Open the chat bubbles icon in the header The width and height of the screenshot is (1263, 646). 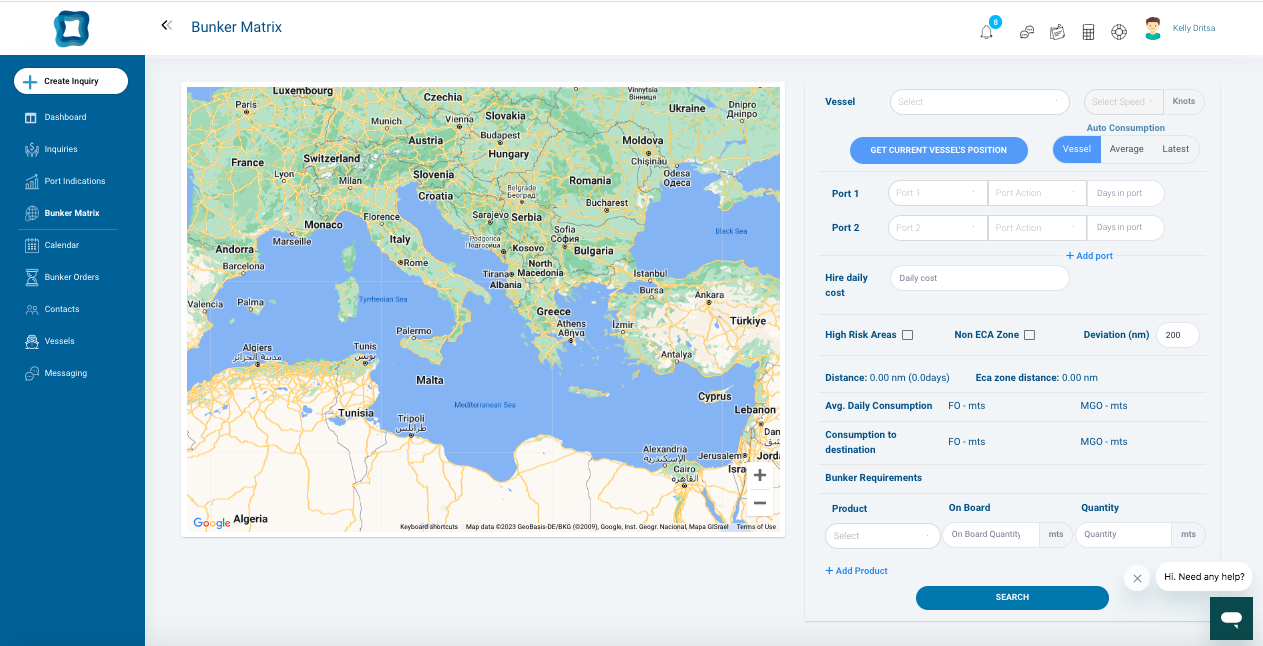(1026, 32)
